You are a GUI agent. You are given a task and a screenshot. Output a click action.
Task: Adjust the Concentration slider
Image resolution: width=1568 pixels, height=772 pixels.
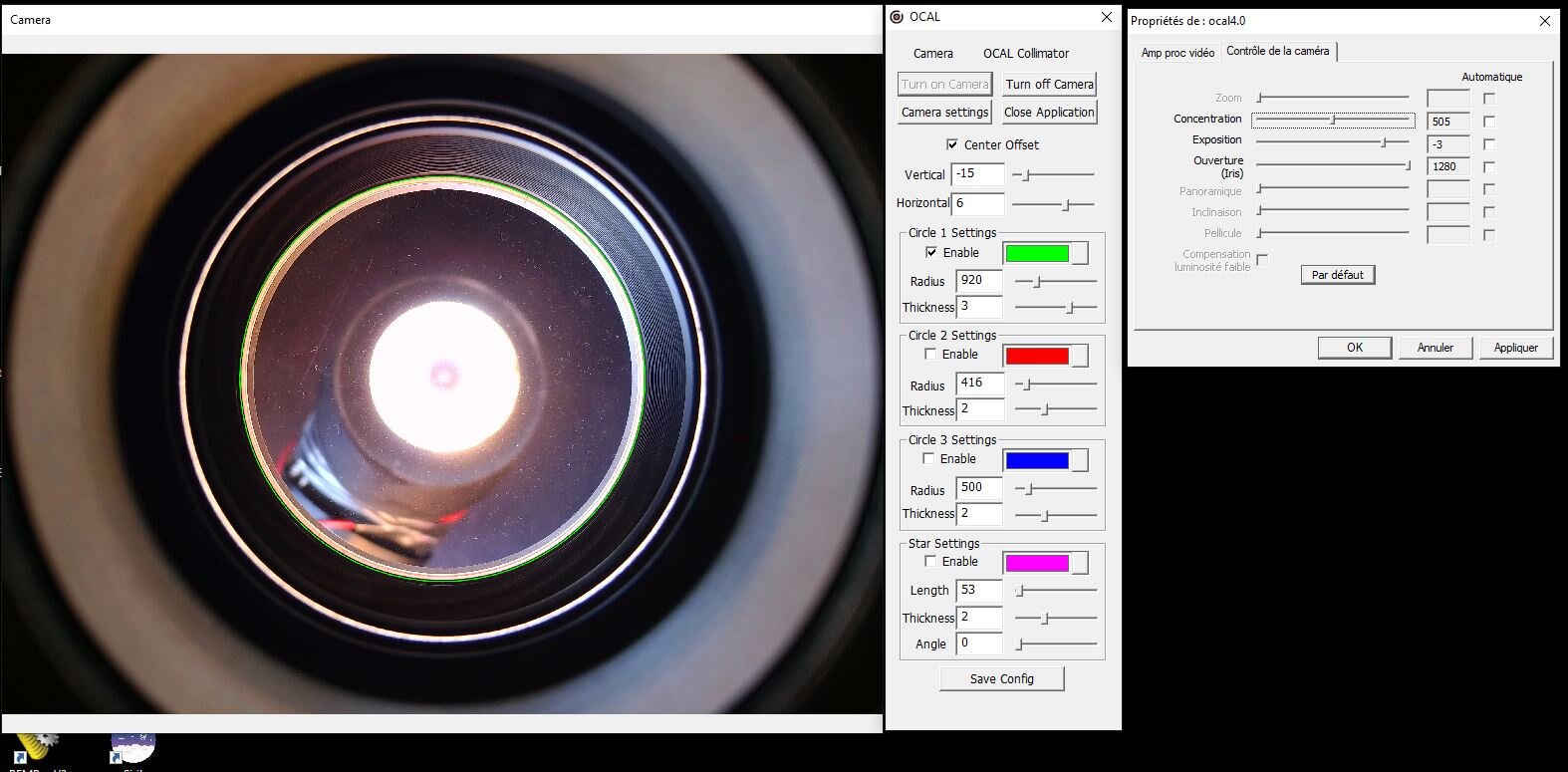coord(1333,121)
